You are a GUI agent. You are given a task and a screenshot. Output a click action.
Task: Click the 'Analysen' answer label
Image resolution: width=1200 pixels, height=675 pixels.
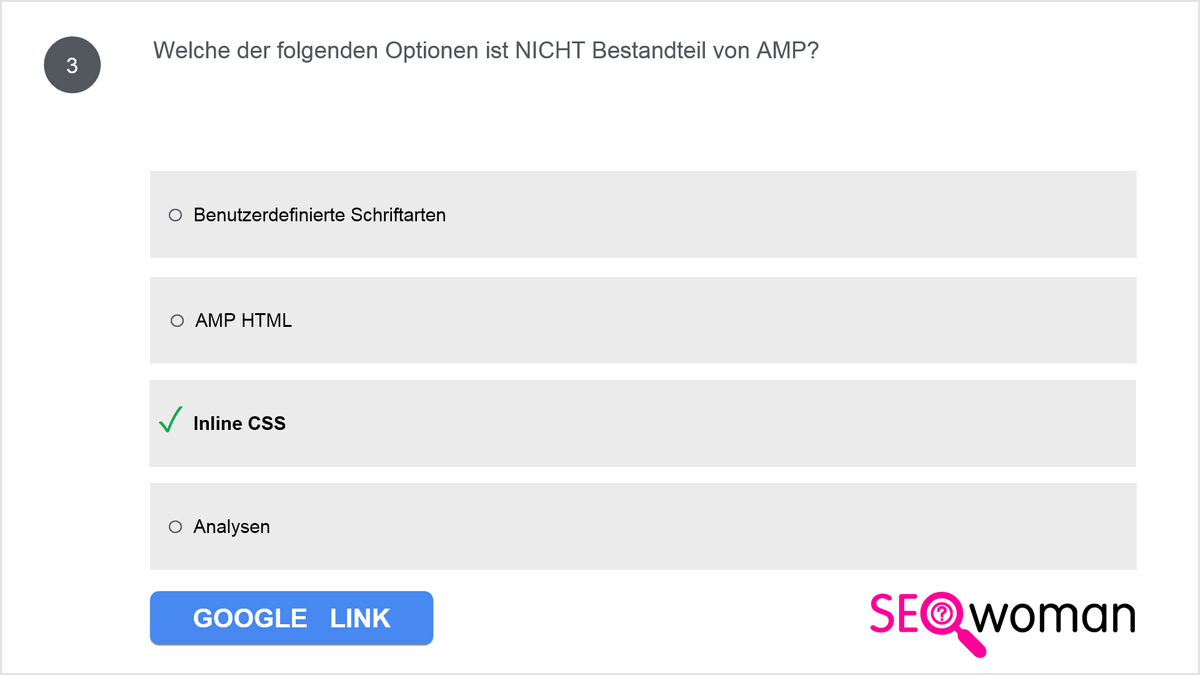point(232,526)
